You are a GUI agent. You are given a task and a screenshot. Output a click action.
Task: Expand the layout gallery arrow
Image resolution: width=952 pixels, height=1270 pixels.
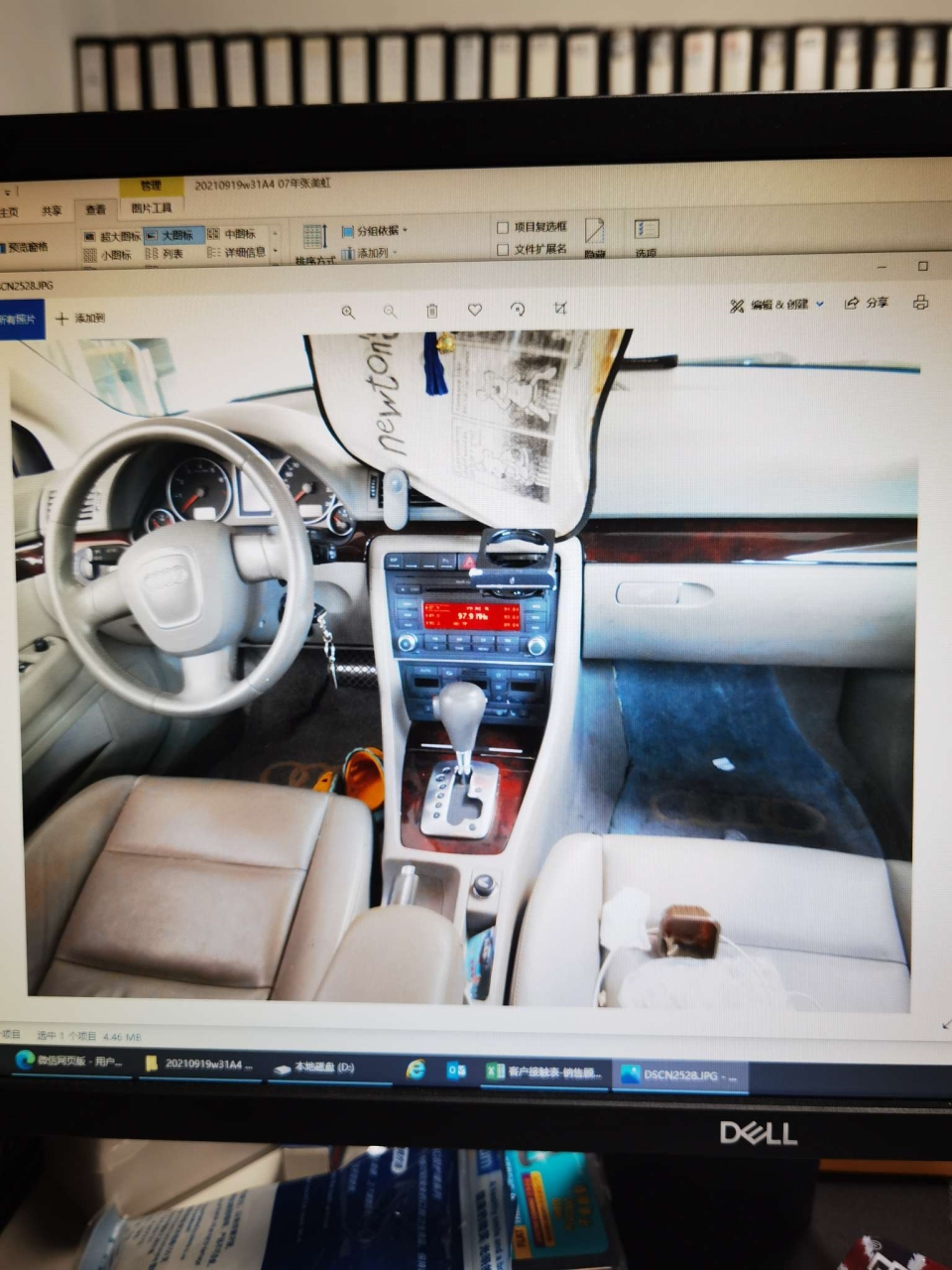tap(275, 251)
